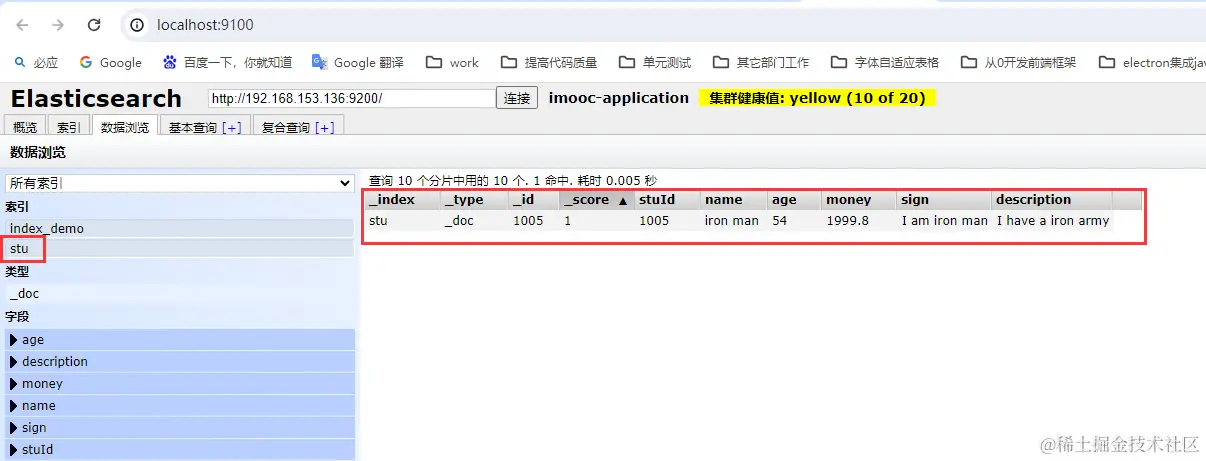Expand the sign field filter
The height and width of the screenshot is (461, 1206).
tap(180, 428)
